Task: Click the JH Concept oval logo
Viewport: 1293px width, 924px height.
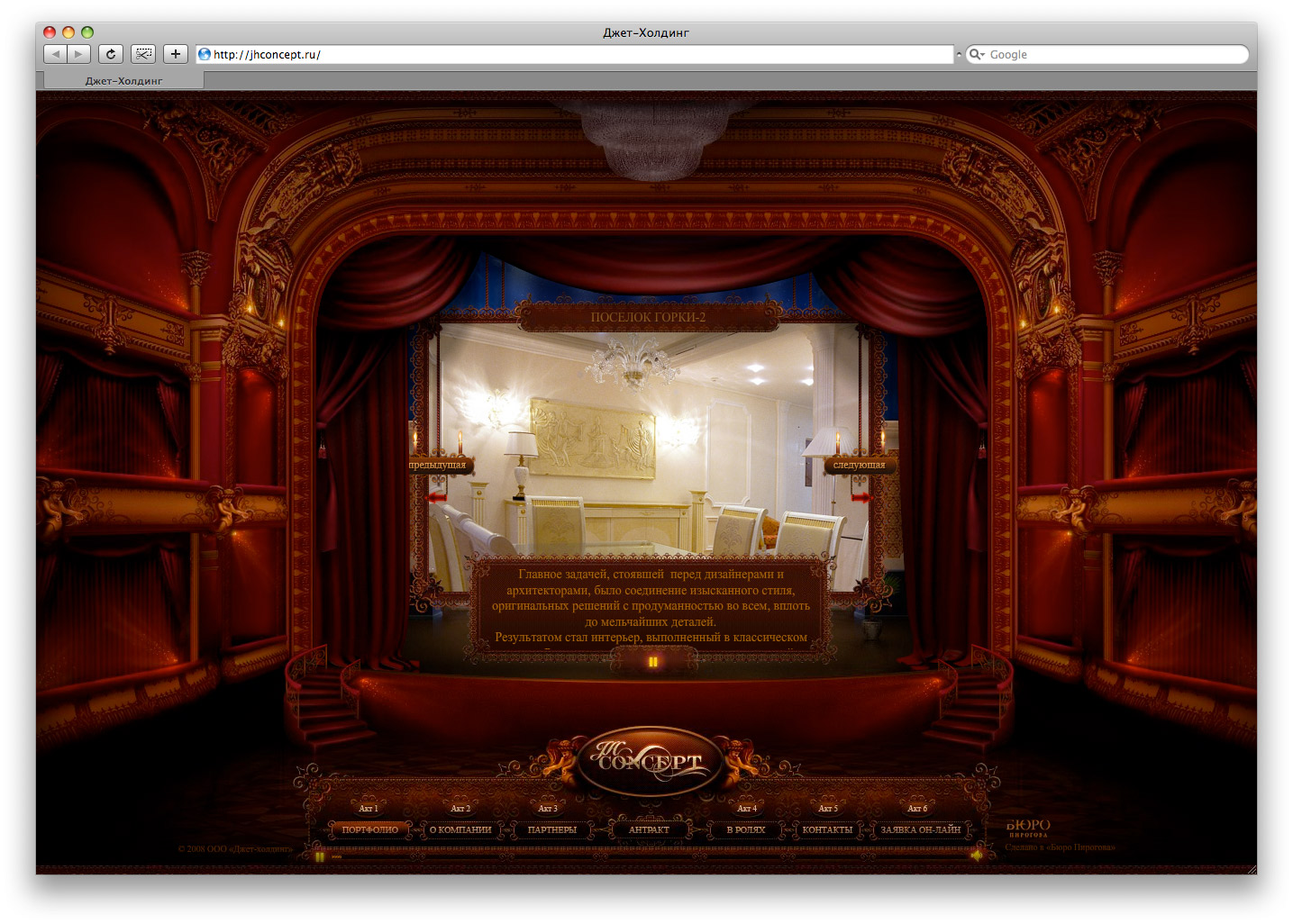Action: pos(651,762)
